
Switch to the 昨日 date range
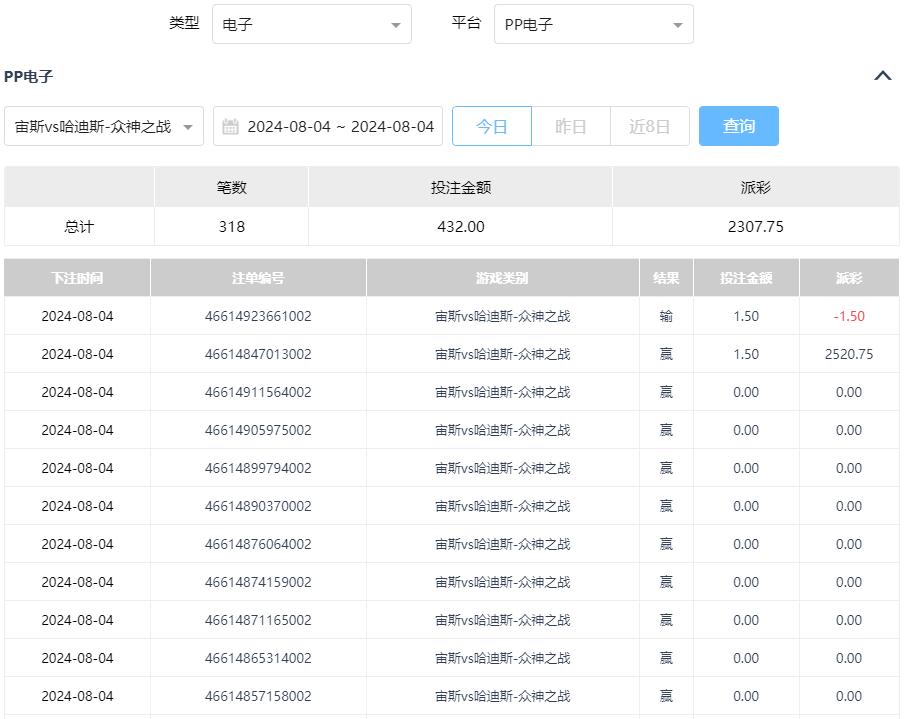(570, 127)
